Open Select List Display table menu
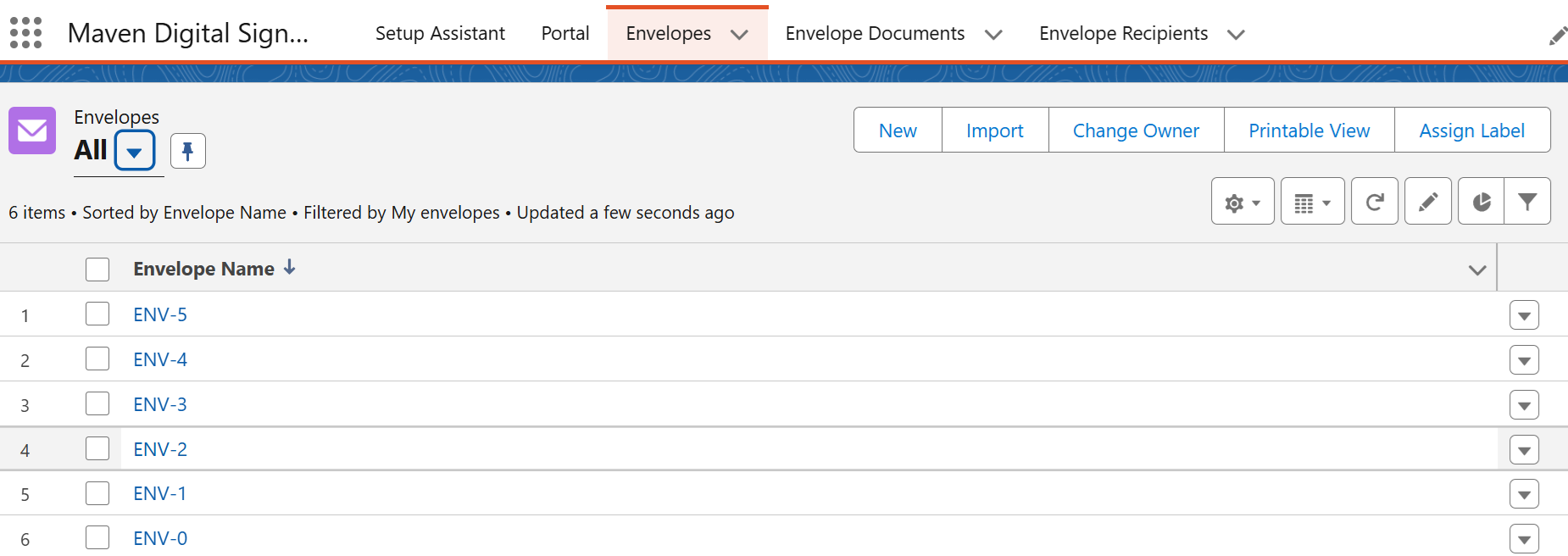 [1312, 202]
